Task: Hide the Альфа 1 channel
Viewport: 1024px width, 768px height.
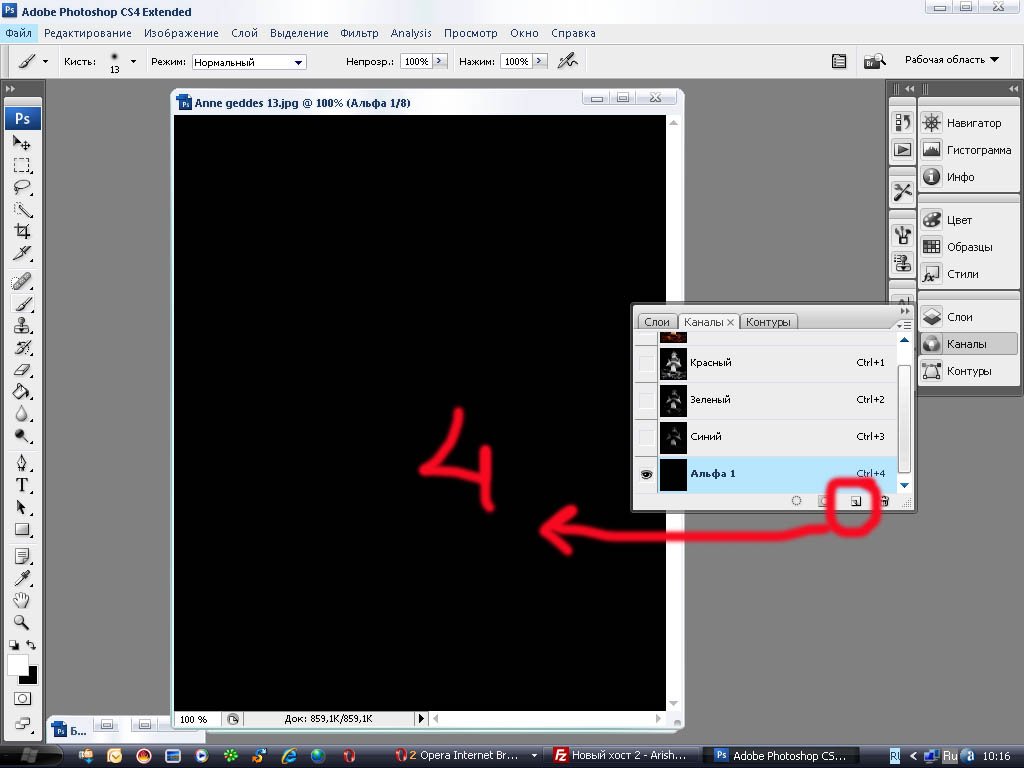Action: tap(646, 474)
